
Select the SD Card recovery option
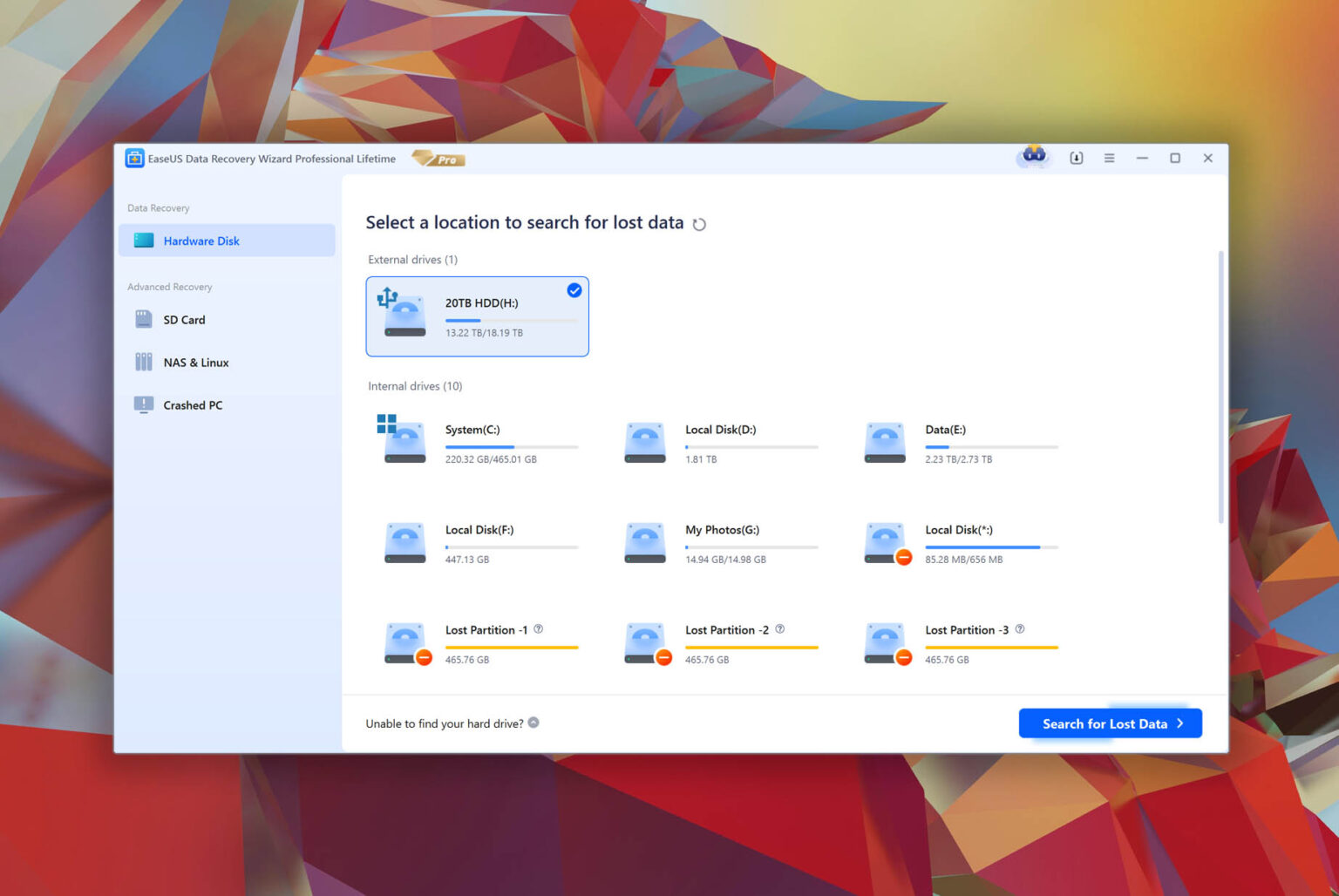(183, 319)
